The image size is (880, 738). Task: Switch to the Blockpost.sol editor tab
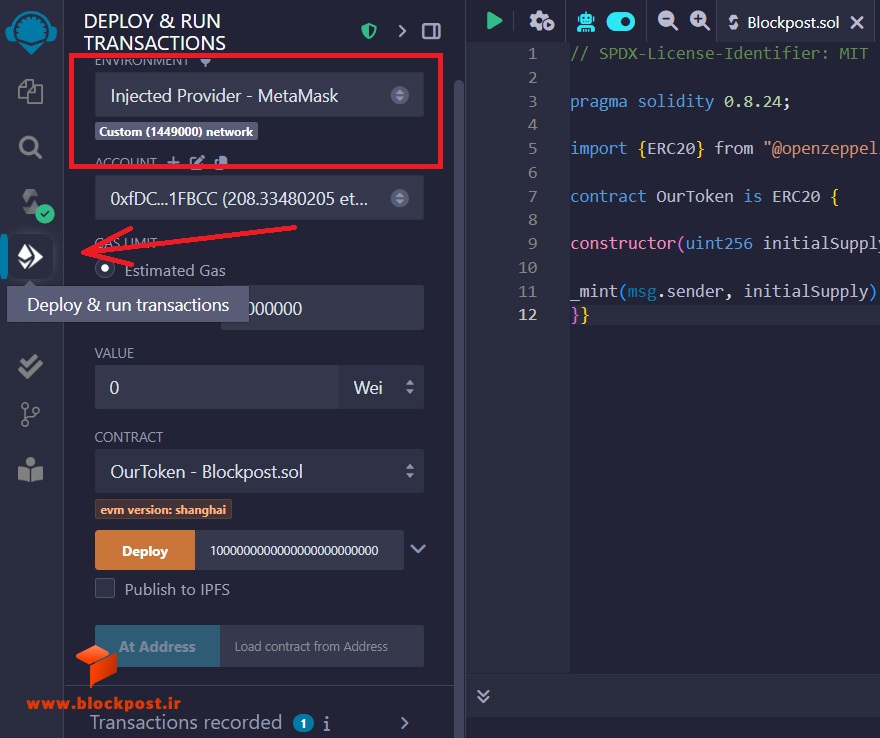792,22
